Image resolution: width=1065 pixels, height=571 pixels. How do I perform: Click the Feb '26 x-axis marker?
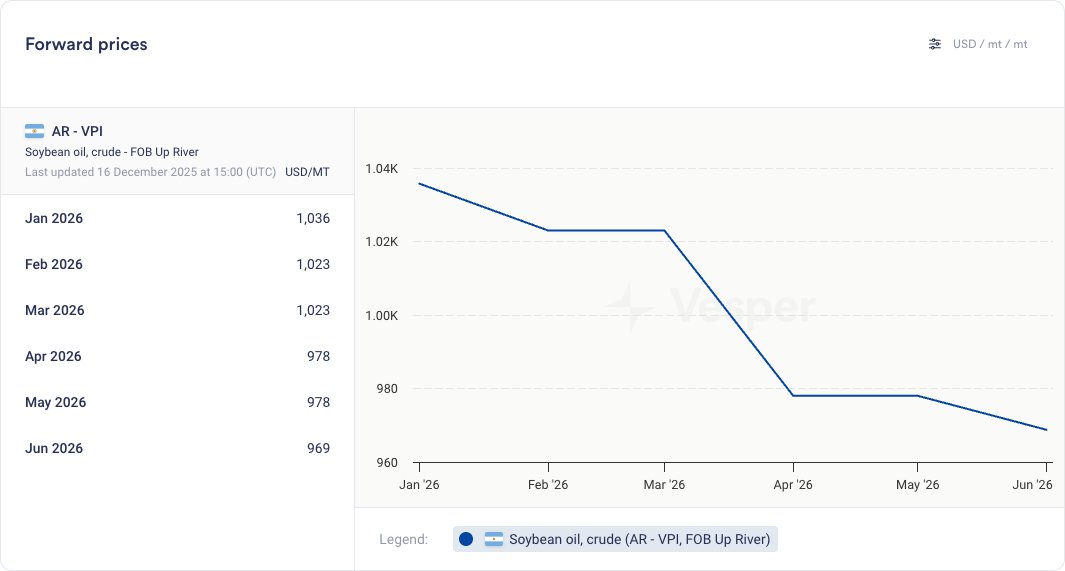coord(547,485)
